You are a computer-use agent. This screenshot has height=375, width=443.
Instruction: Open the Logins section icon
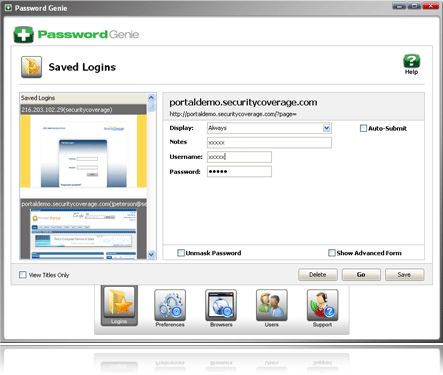coord(119,305)
